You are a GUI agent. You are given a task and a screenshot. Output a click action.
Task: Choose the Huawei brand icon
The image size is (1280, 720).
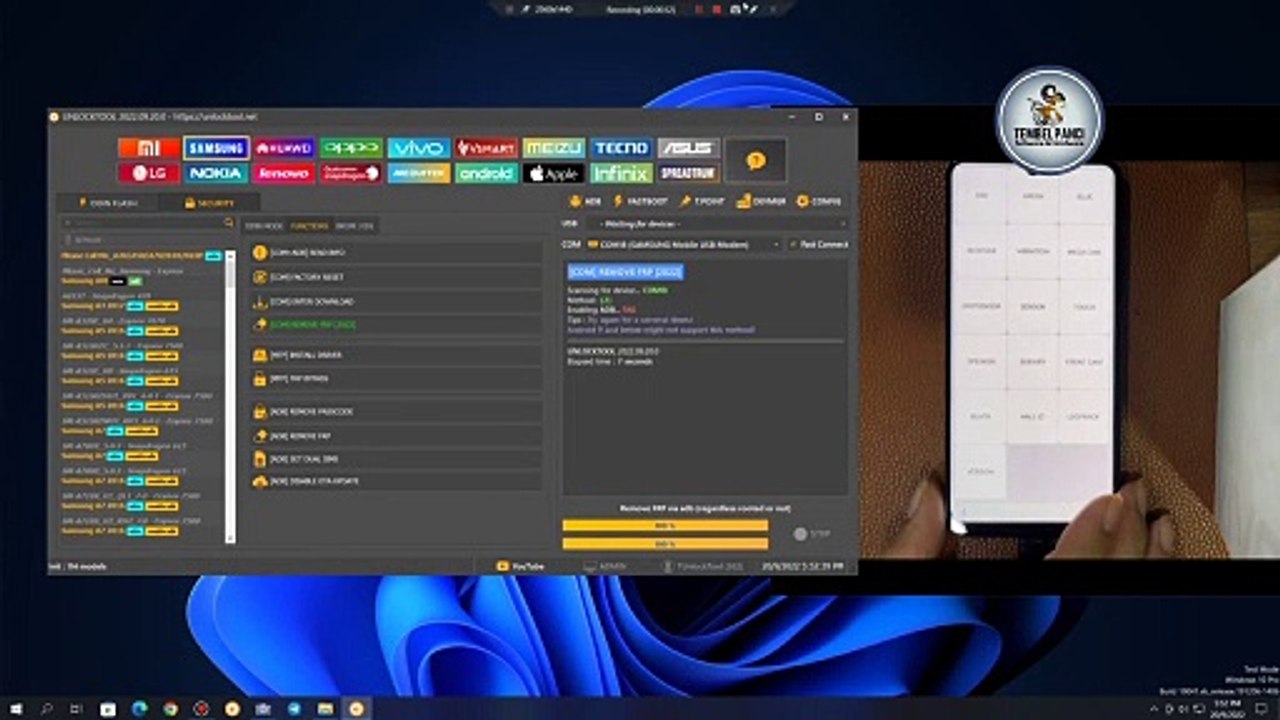coord(284,148)
